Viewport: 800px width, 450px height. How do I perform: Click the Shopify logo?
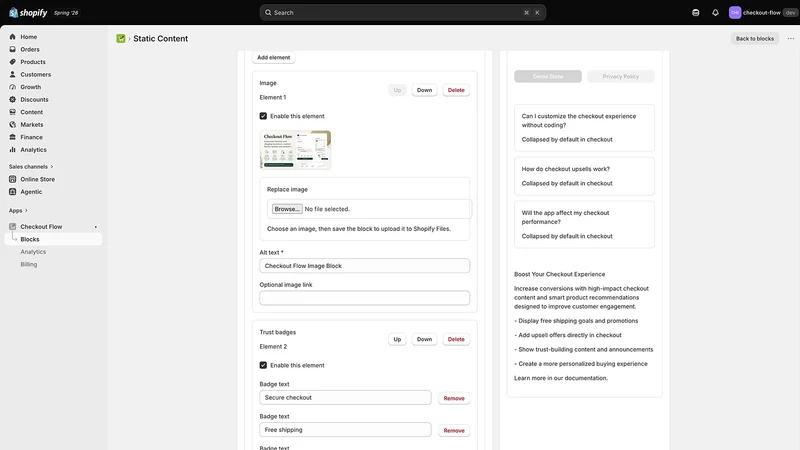pos(28,13)
